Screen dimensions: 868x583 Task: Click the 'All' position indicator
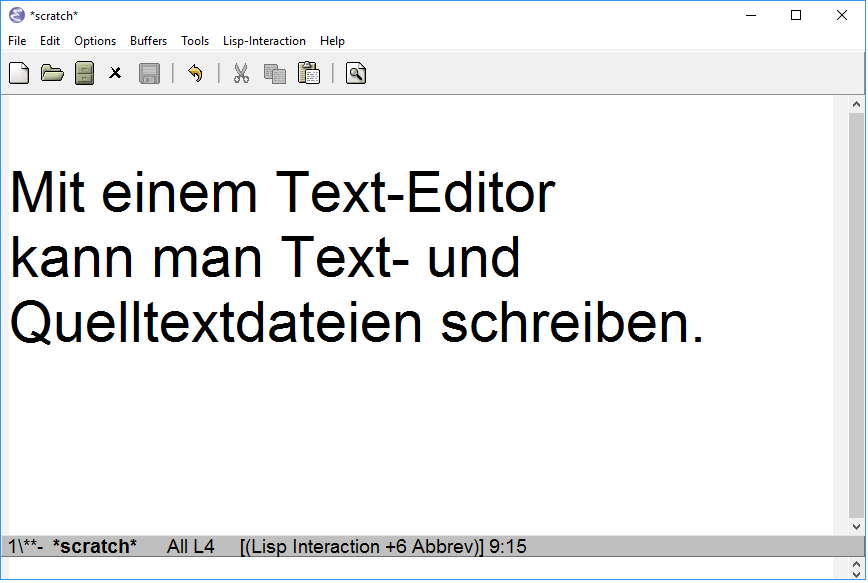(x=177, y=547)
